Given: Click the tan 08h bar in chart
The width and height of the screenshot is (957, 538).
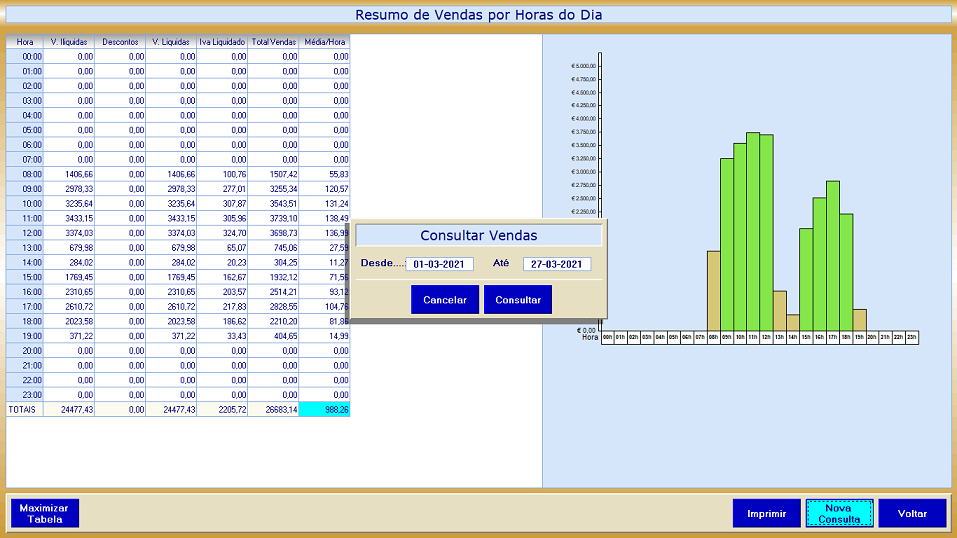Looking at the screenshot, I should 713,290.
